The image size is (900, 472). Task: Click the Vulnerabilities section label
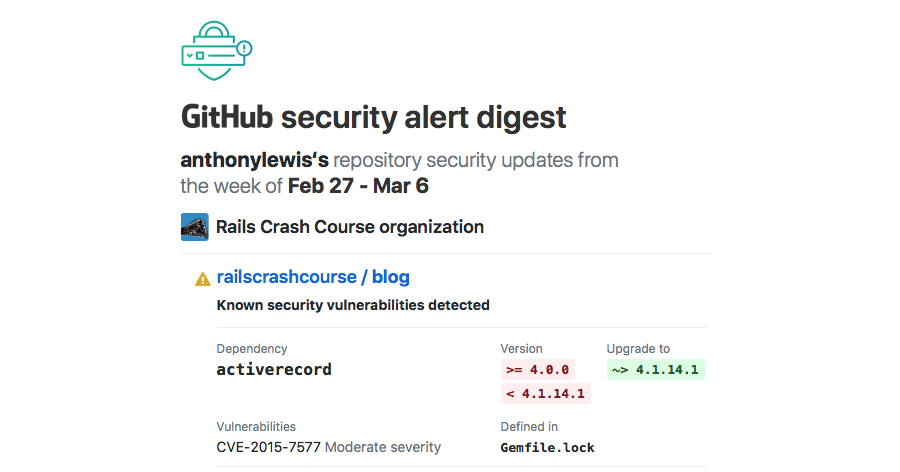point(256,427)
